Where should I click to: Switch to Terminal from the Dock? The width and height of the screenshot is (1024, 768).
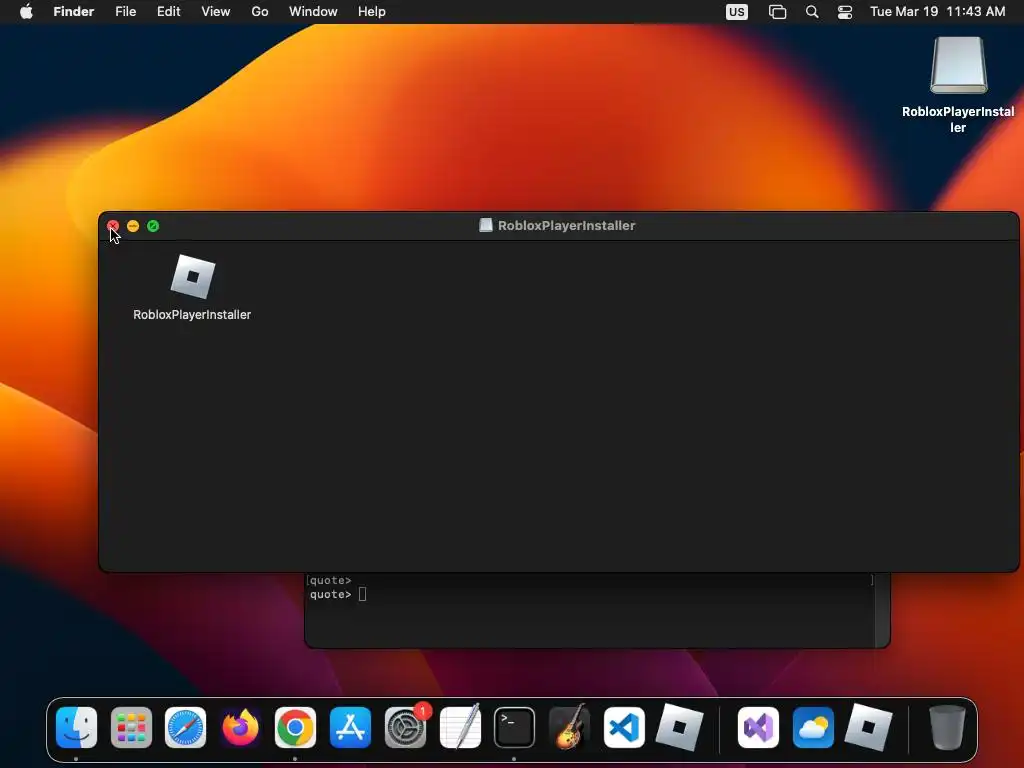(515, 727)
